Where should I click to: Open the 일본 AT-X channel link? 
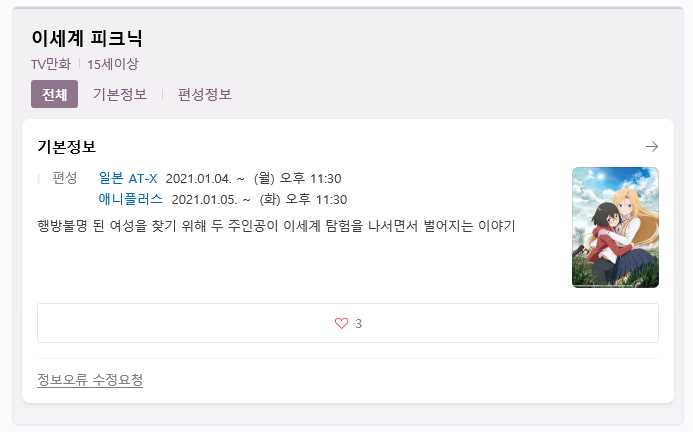pos(128,178)
